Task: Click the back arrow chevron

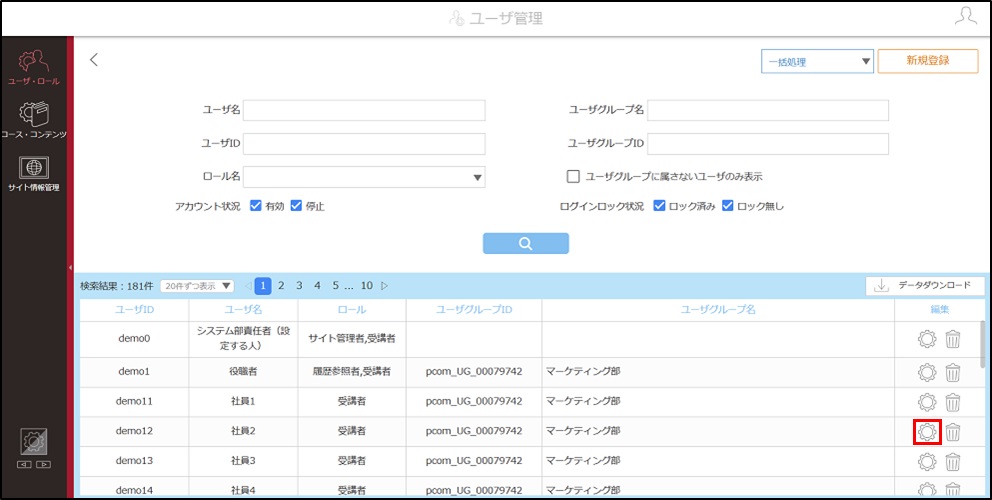Action: (94, 60)
